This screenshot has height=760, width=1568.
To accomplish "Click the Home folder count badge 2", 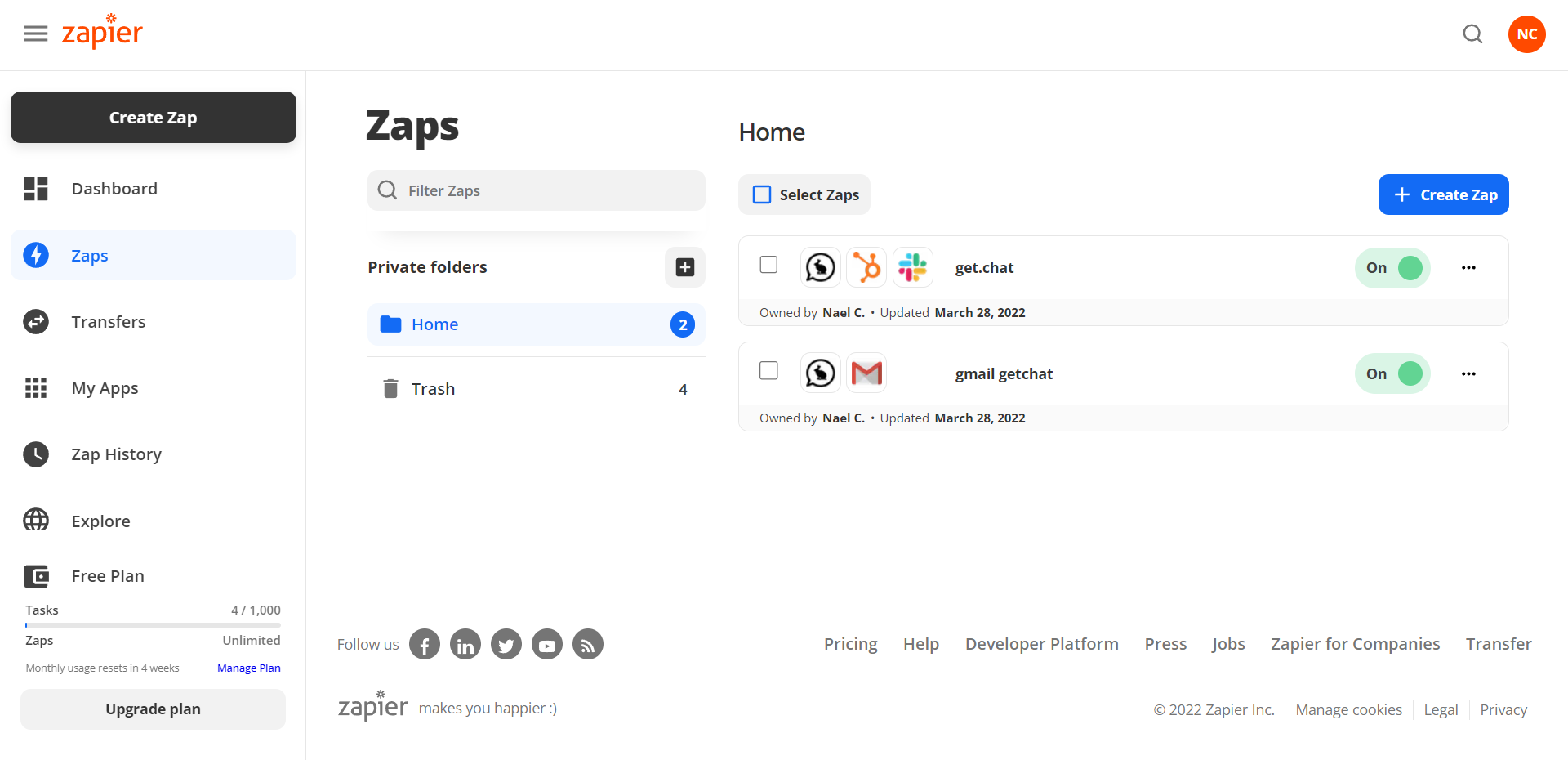I will [683, 324].
